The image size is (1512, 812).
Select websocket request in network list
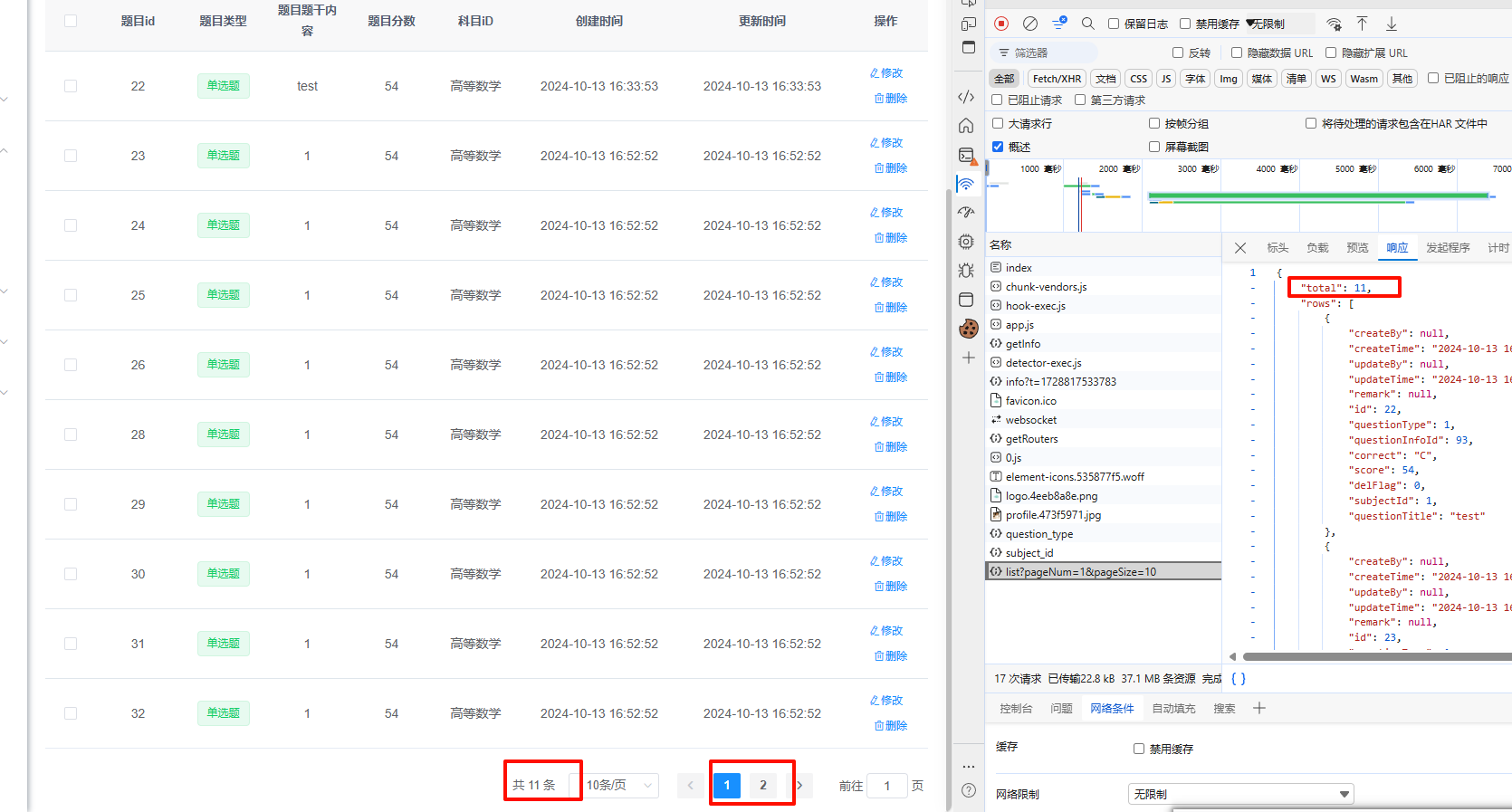click(x=1103, y=420)
